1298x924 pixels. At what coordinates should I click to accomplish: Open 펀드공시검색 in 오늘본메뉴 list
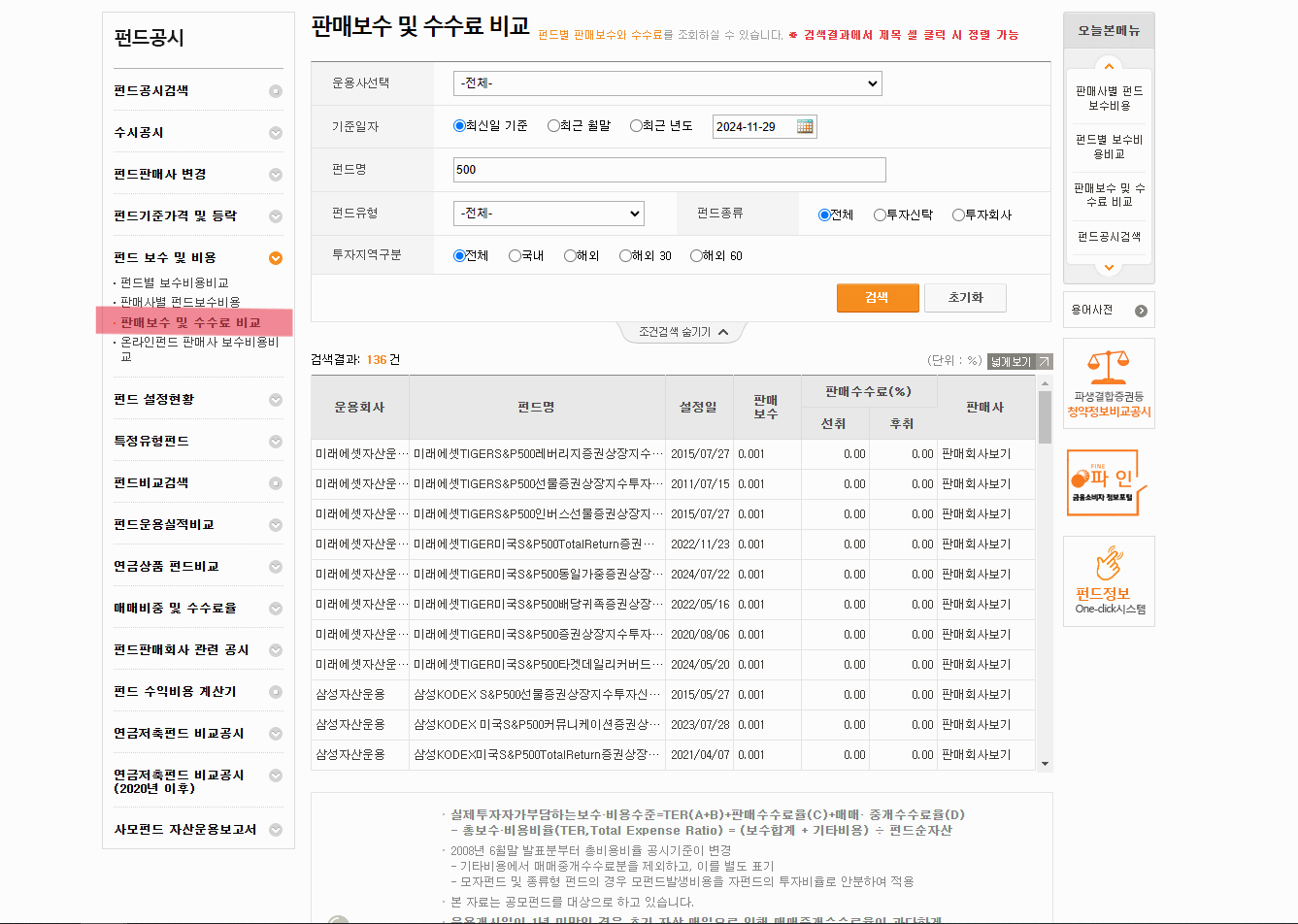click(x=1109, y=237)
